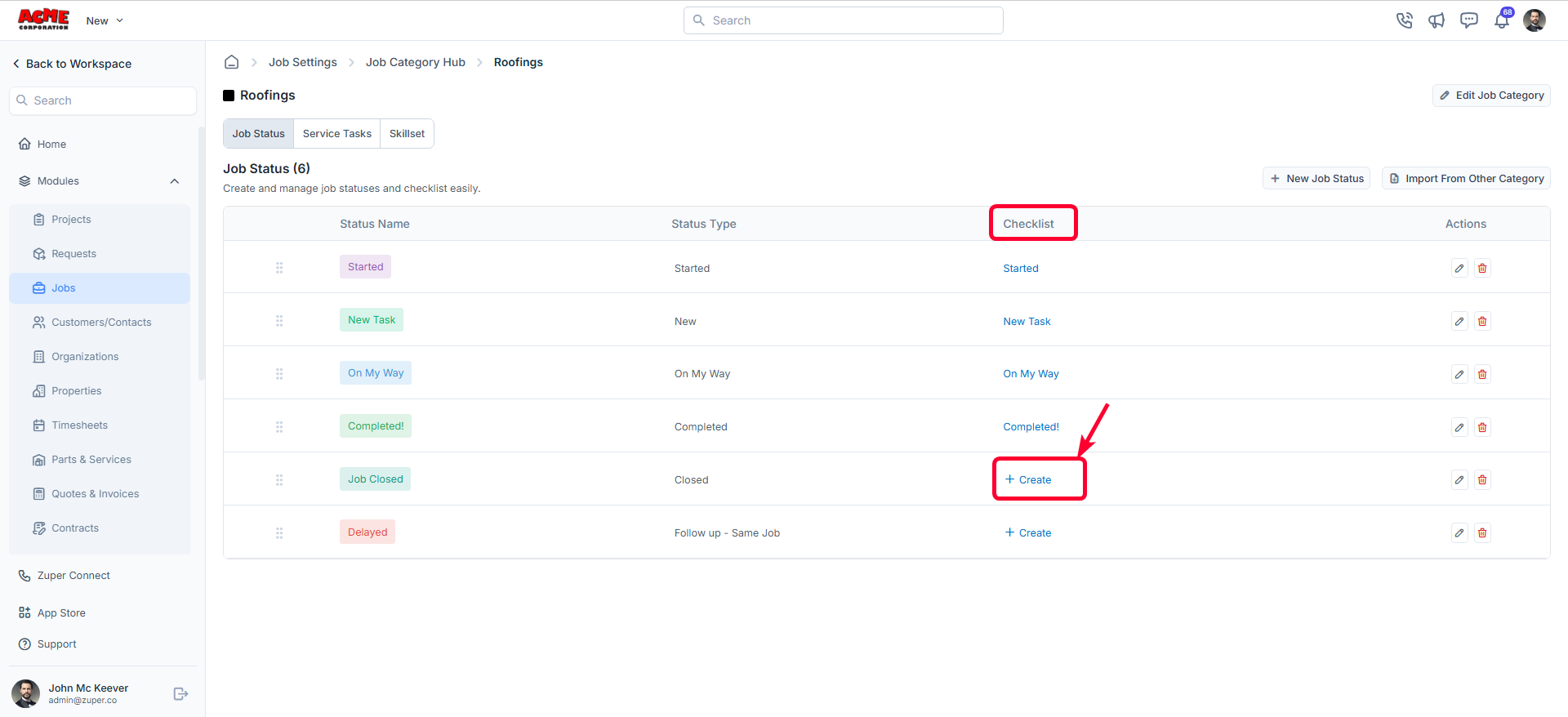Click the drag handle of Delayed row
This screenshot has height=717, width=1568.
pyautogui.click(x=279, y=533)
